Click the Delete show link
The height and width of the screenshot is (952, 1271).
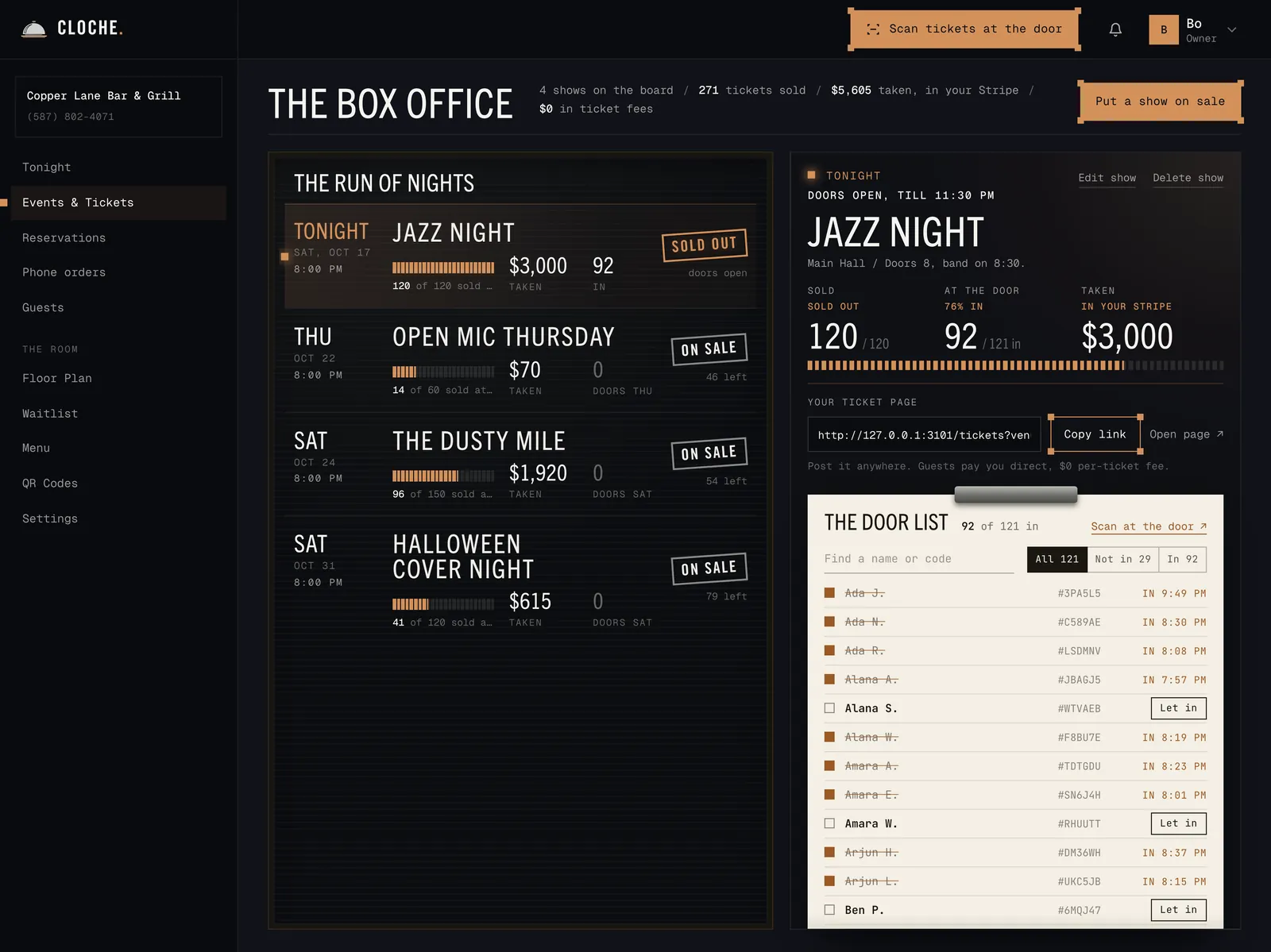click(1188, 178)
